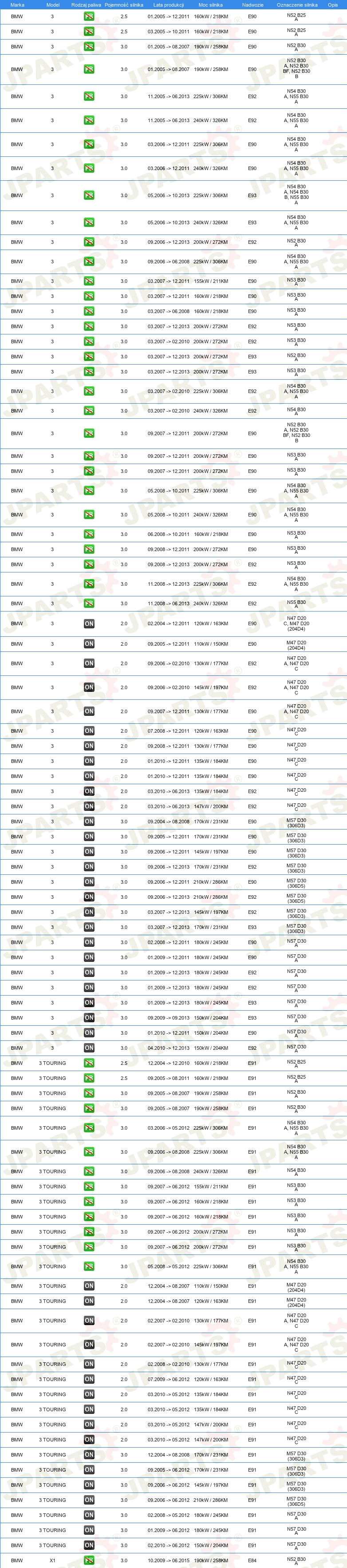Click diesel icon in 07.2008 -> 12.2011 E90 row

click(x=89, y=731)
